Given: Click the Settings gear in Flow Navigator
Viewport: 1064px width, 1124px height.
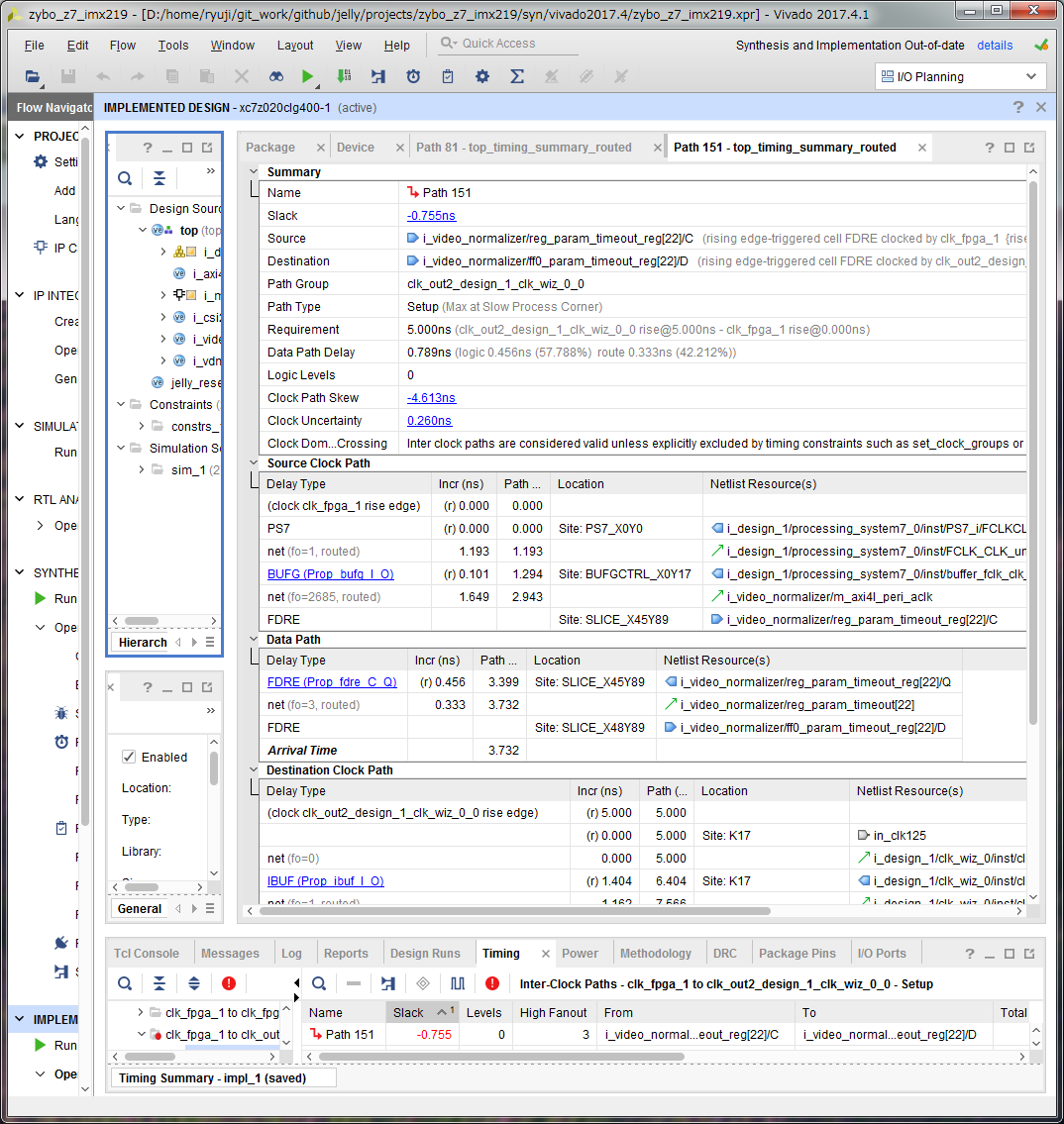Looking at the screenshot, I should click(41, 161).
